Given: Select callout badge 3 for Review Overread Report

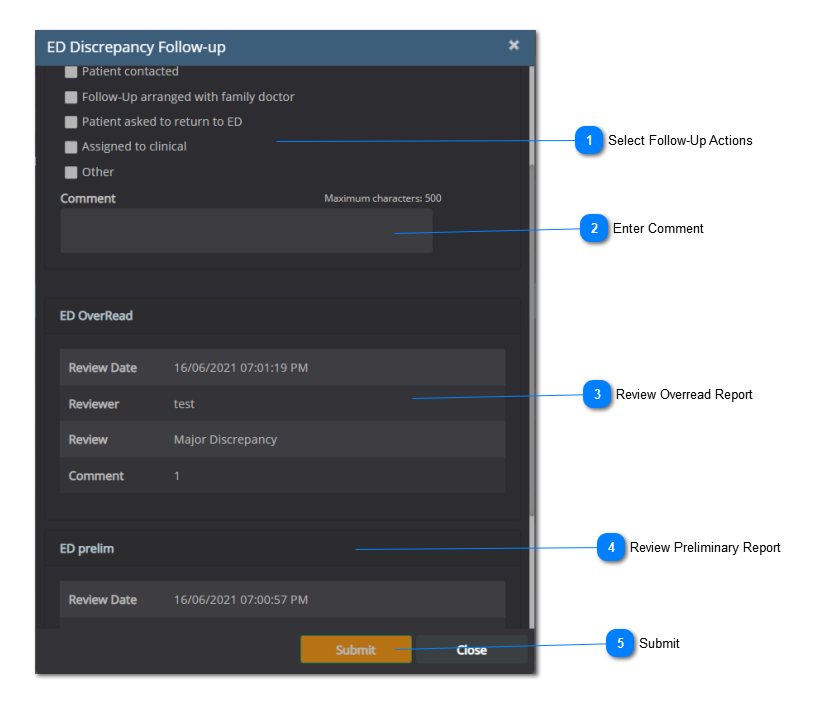Looking at the screenshot, I should [597, 395].
